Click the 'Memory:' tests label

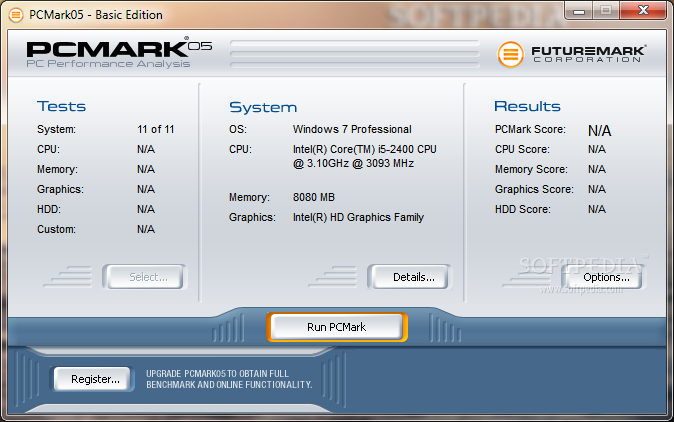click(x=57, y=169)
